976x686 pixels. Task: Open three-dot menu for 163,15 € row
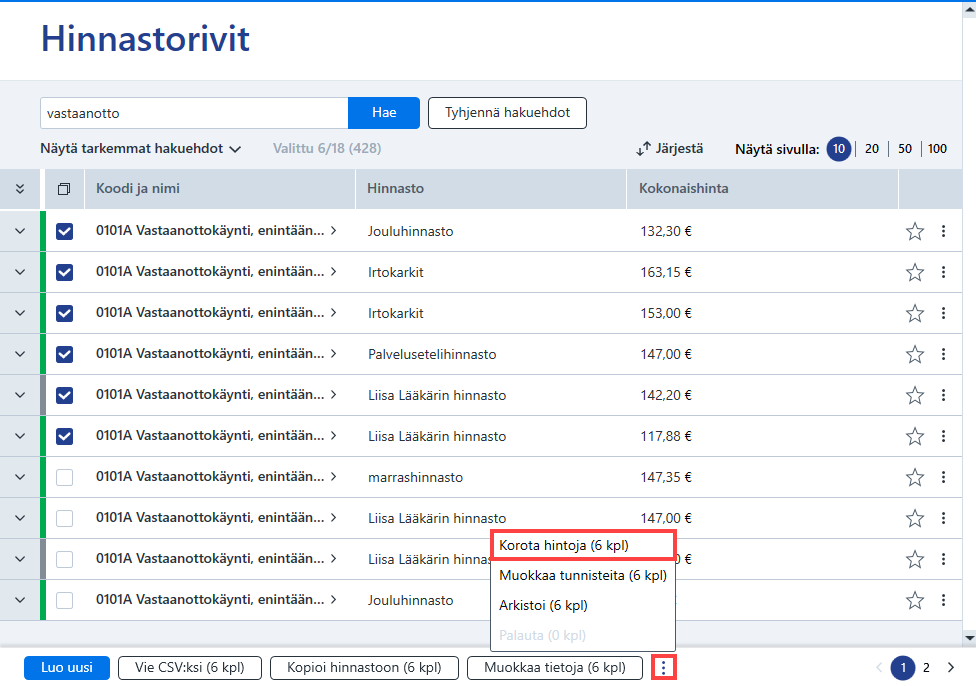(x=944, y=272)
